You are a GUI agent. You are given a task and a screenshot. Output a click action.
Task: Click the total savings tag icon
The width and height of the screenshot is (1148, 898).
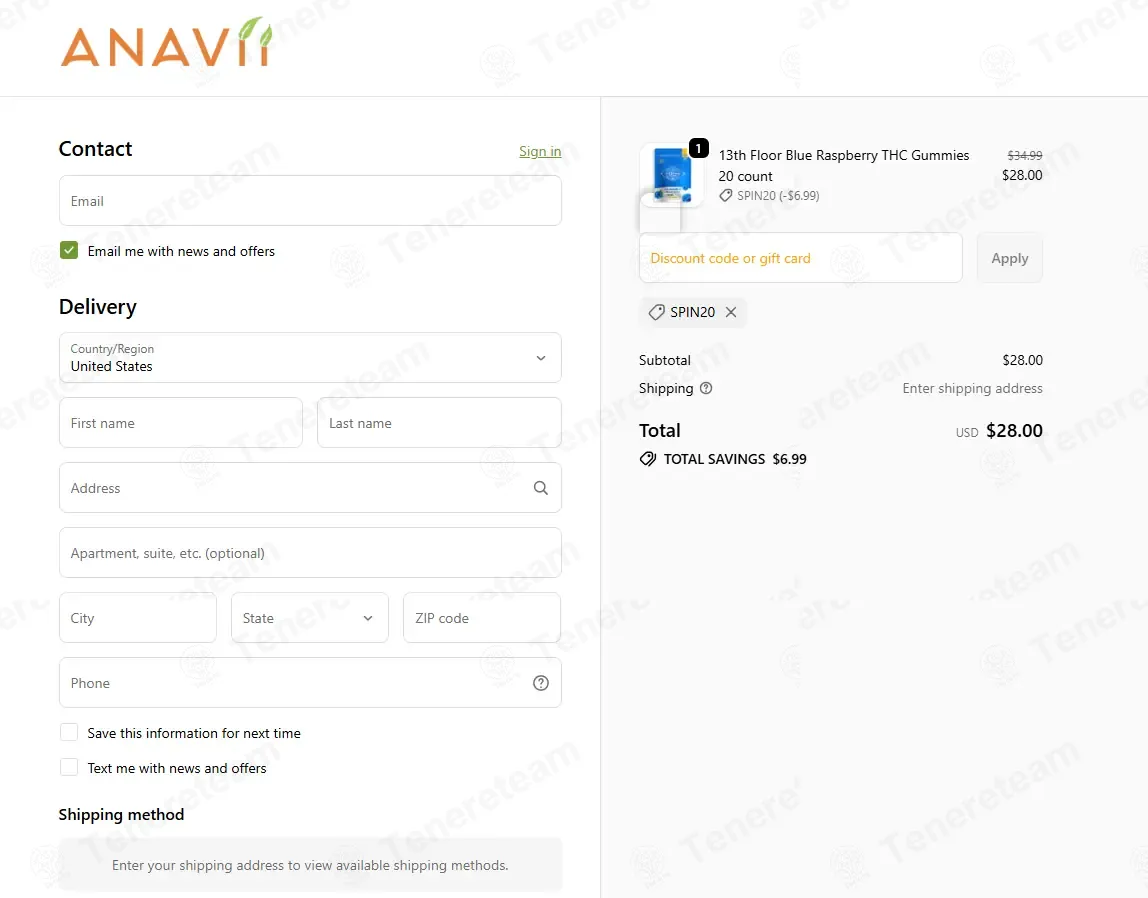click(x=647, y=459)
